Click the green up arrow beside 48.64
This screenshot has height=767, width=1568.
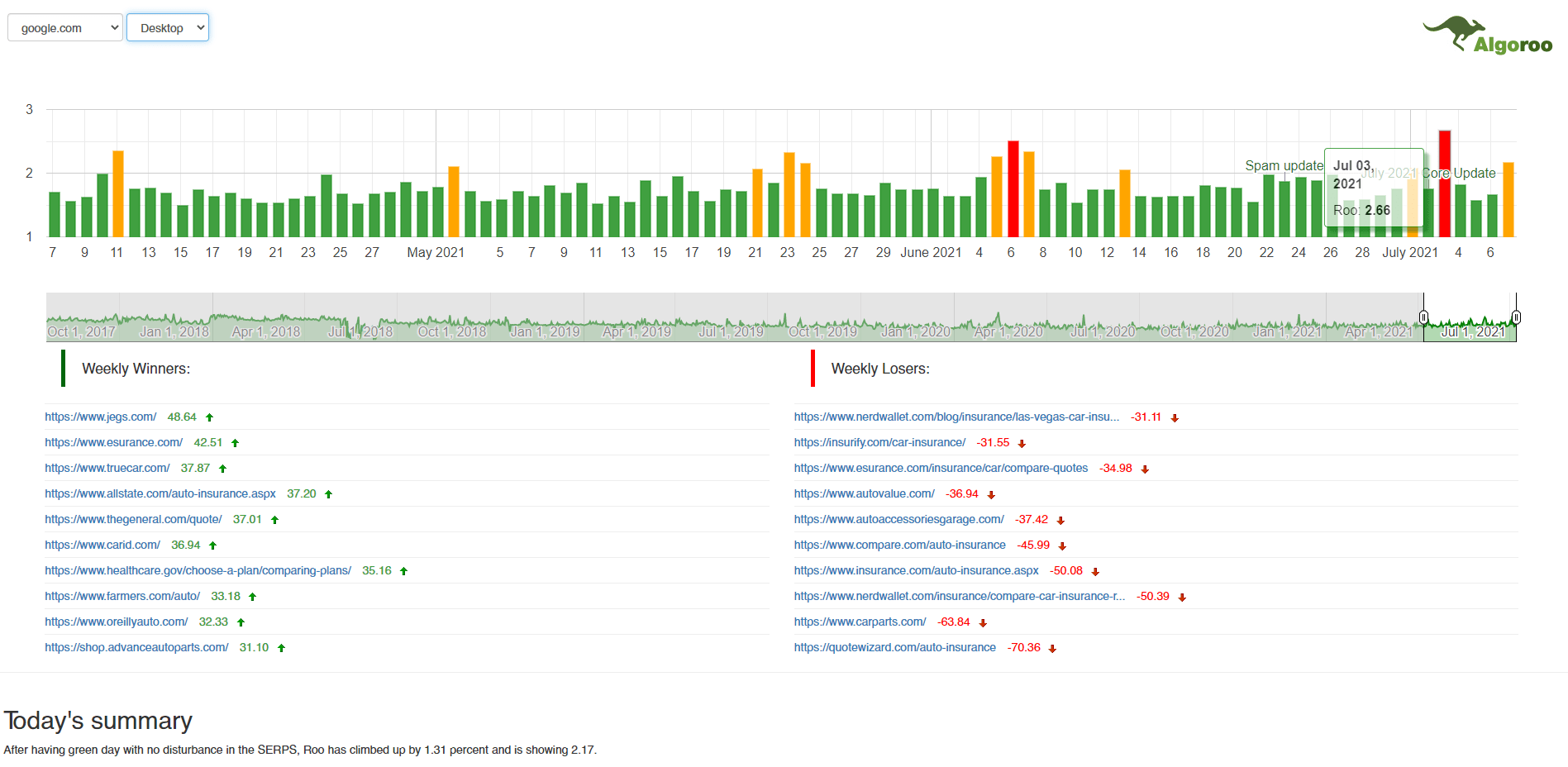[x=210, y=417]
